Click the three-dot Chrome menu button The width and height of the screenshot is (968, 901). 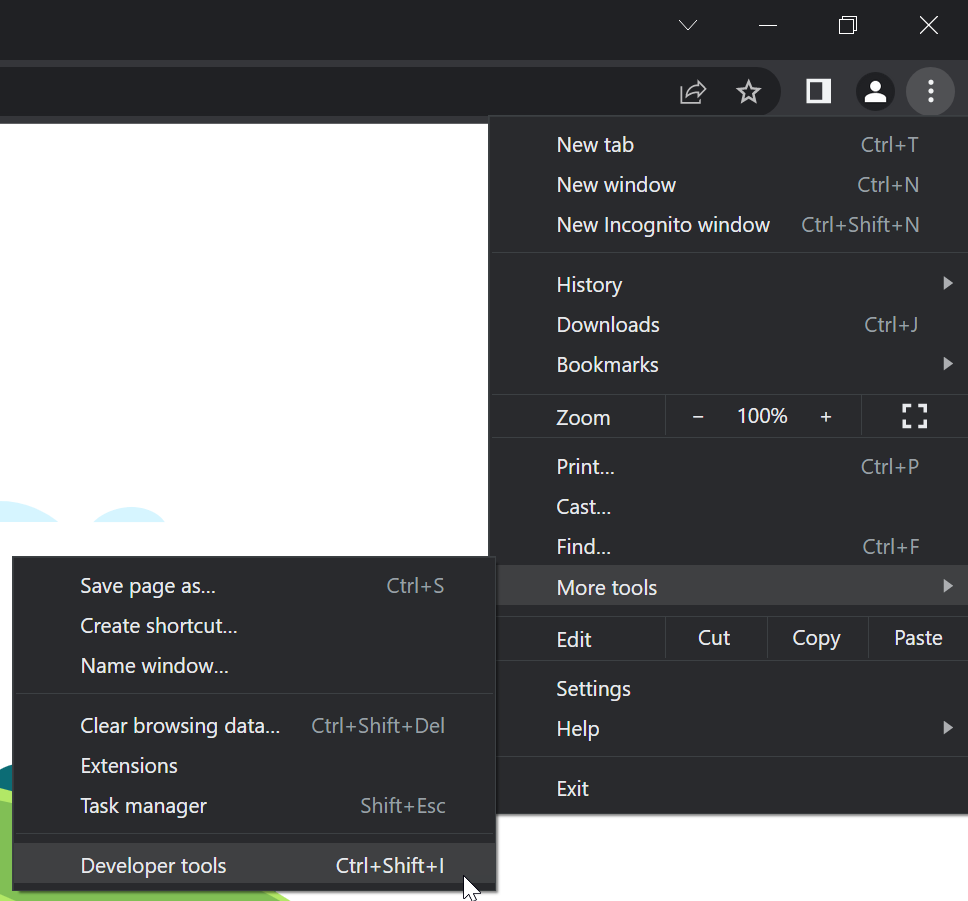[930, 91]
